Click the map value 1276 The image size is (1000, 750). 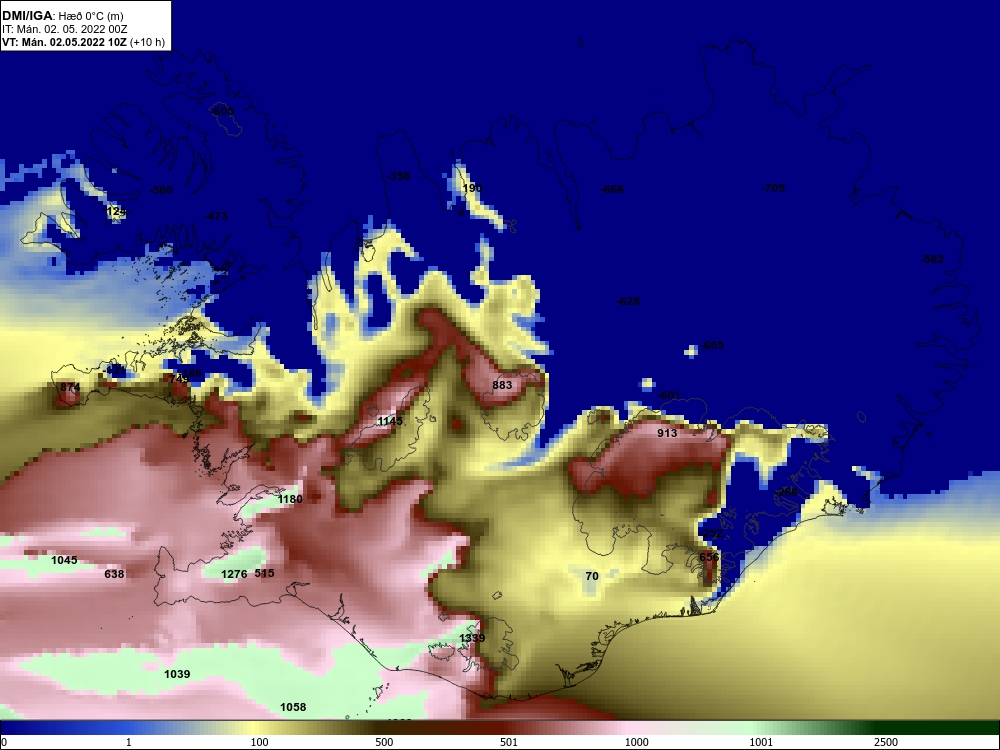[x=234, y=574]
